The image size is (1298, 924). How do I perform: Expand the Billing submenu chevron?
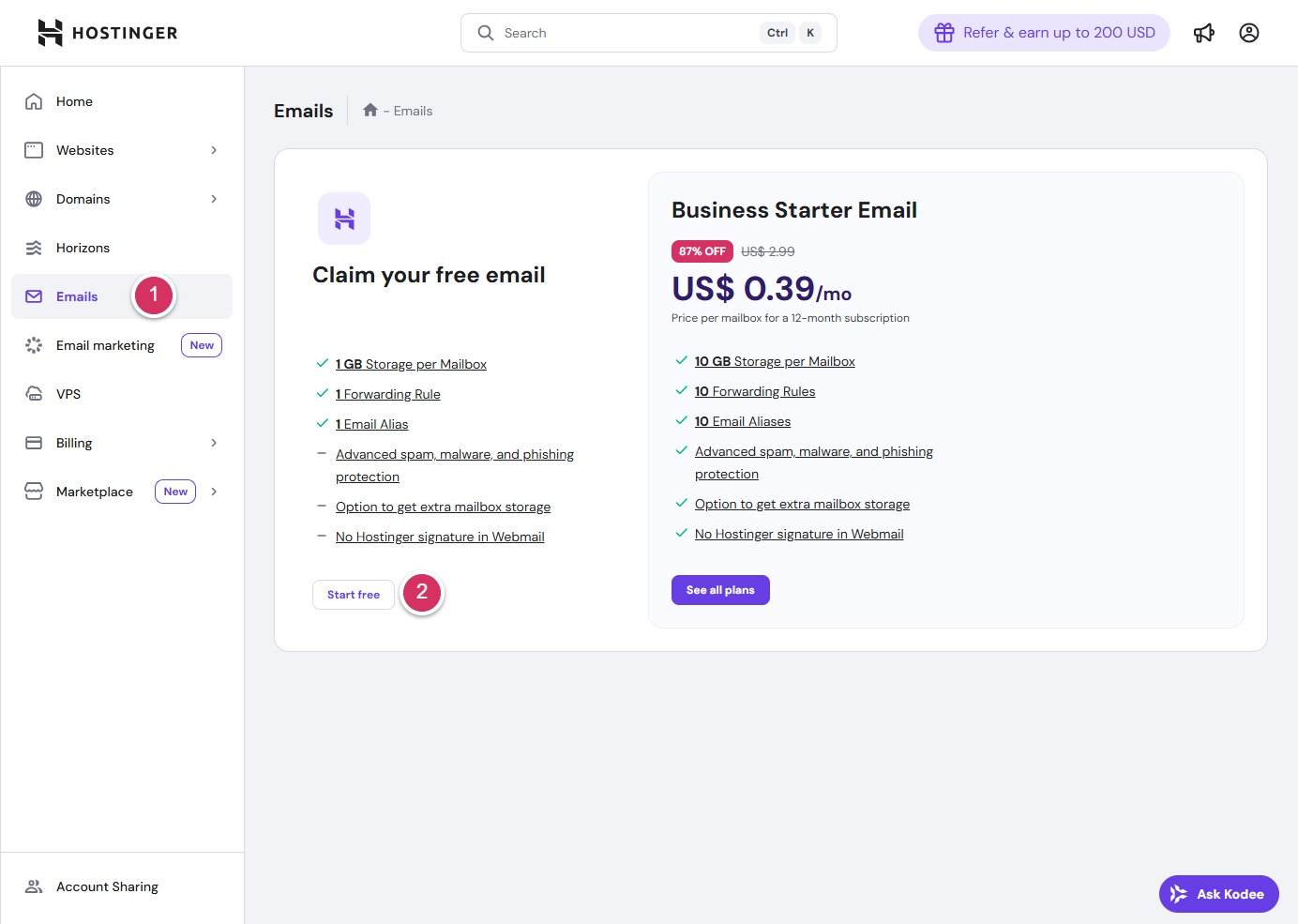coord(214,443)
